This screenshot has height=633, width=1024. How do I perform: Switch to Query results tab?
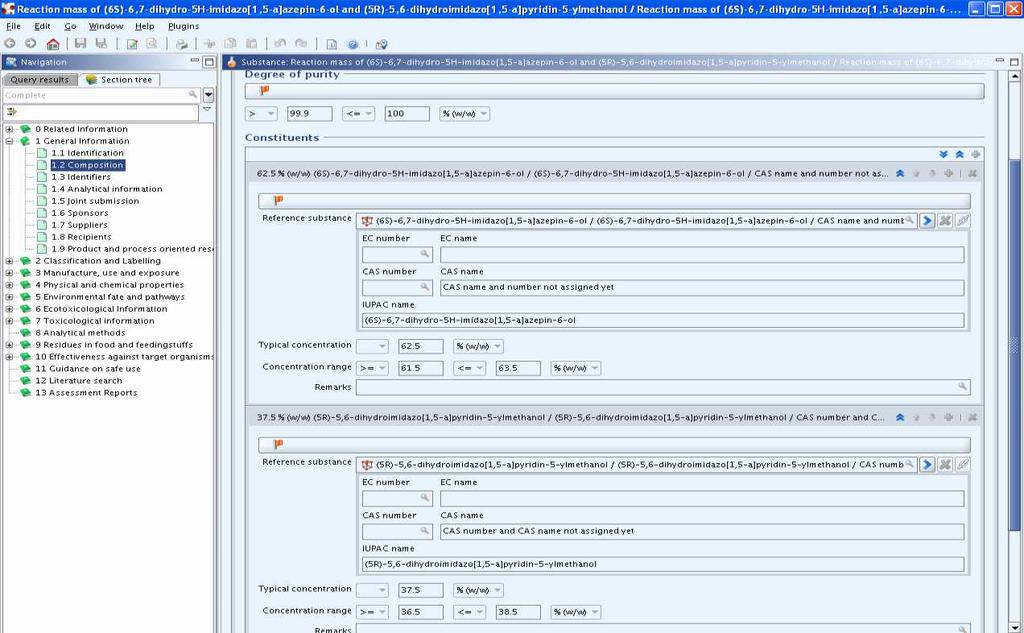pyautogui.click(x=40, y=80)
